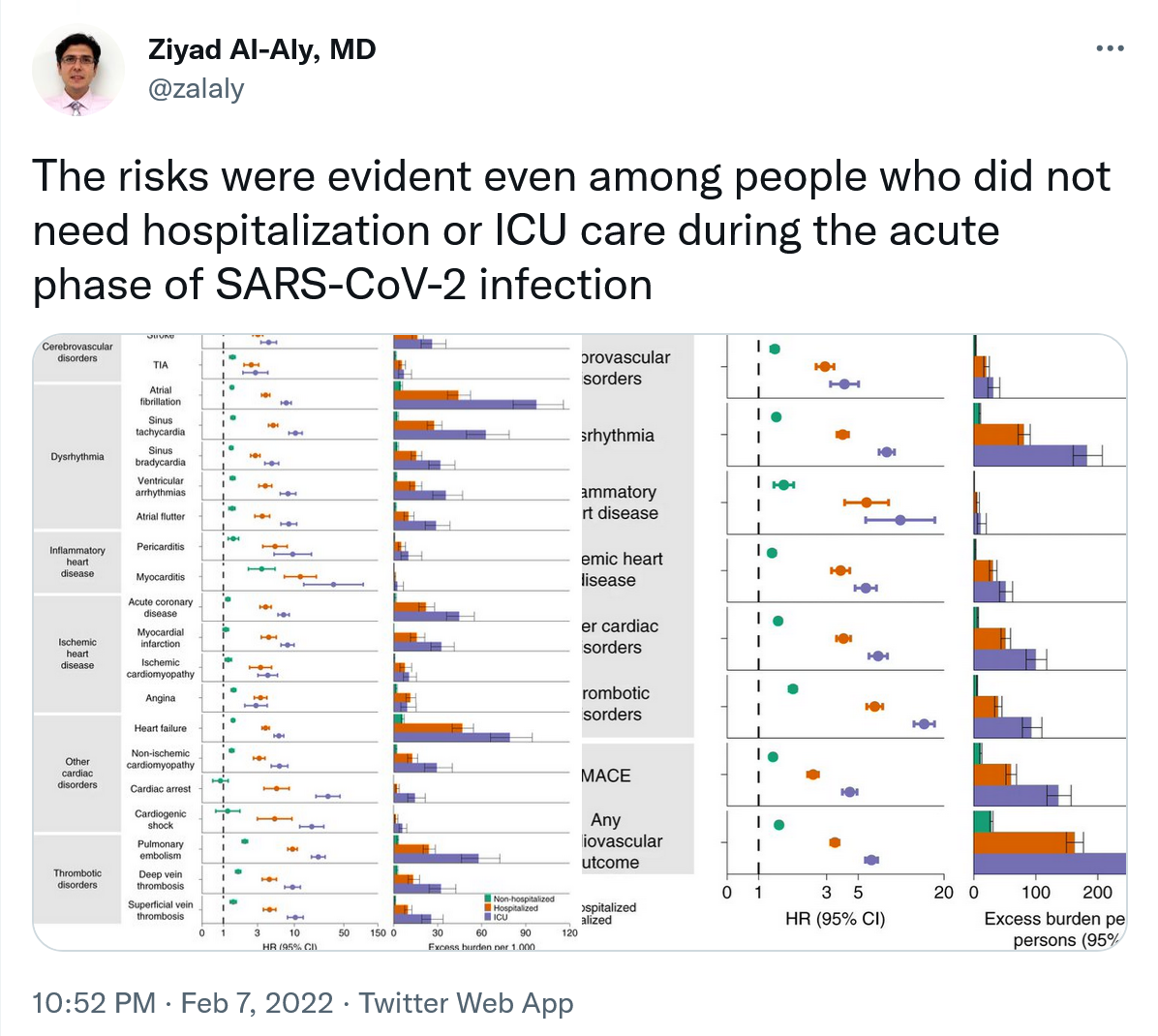This screenshot has height=1036, width=1158.
Task: Click Ziyad Al-Aly's profile avatar
Action: click(x=77, y=72)
